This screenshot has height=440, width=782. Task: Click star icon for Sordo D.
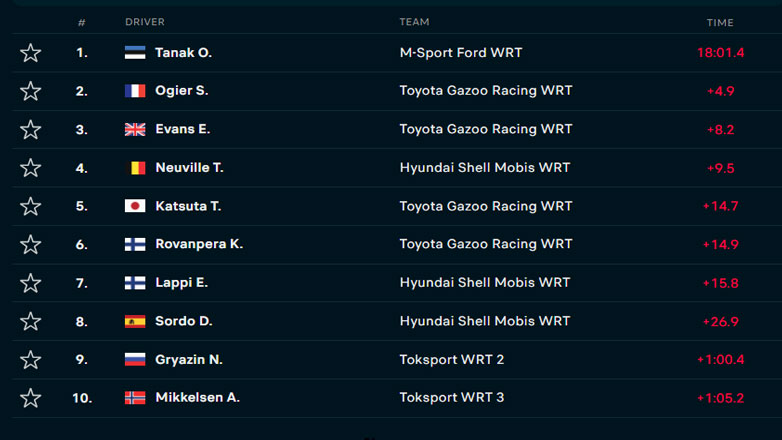click(31, 321)
